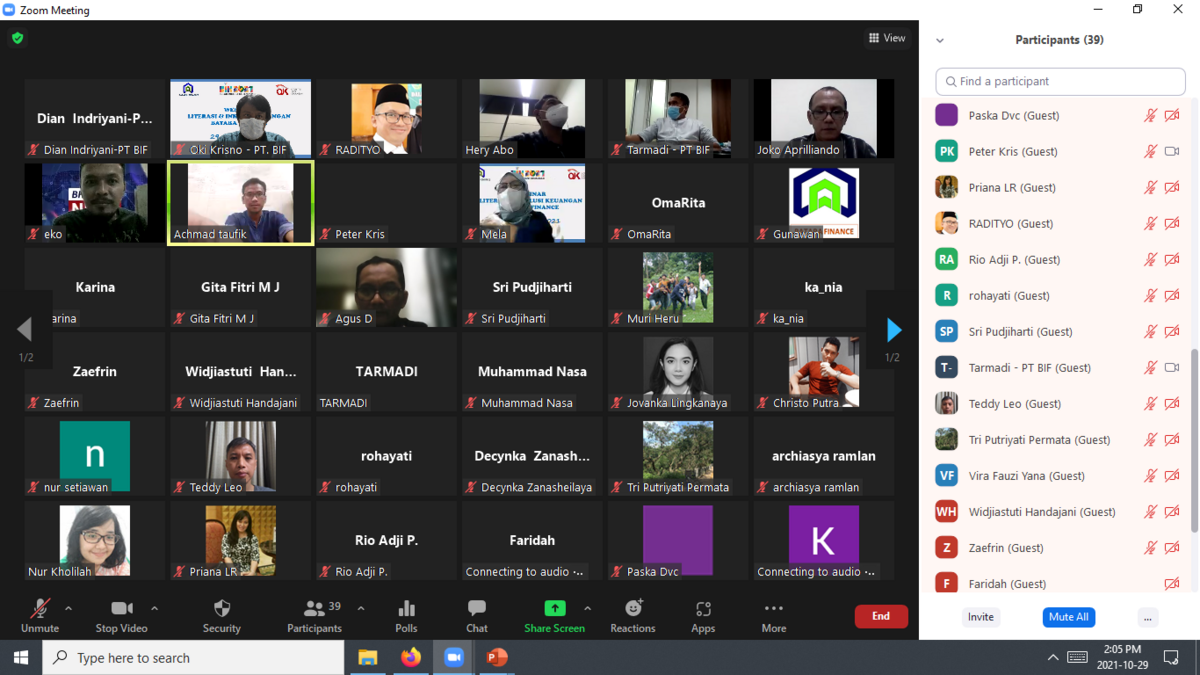Screen dimensions: 1200x675
Task: Open the Security shield options
Action: tap(221, 616)
